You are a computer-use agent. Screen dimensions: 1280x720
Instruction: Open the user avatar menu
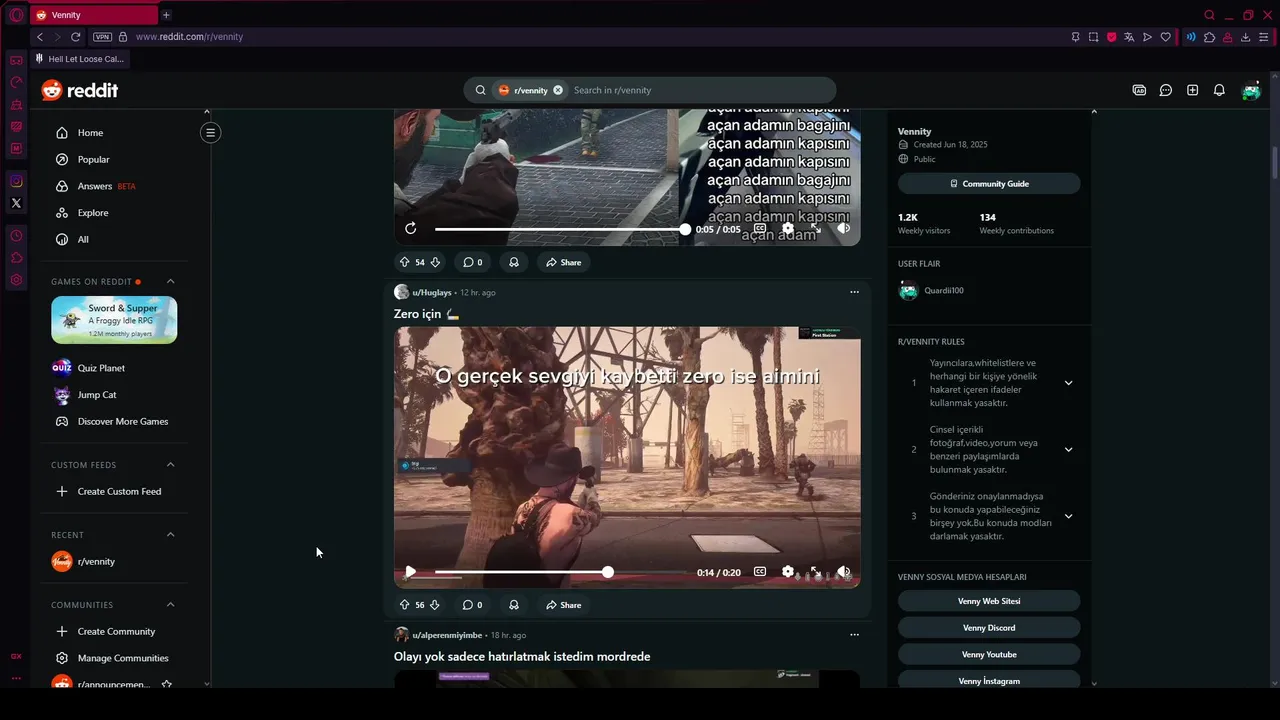[1251, 90]
